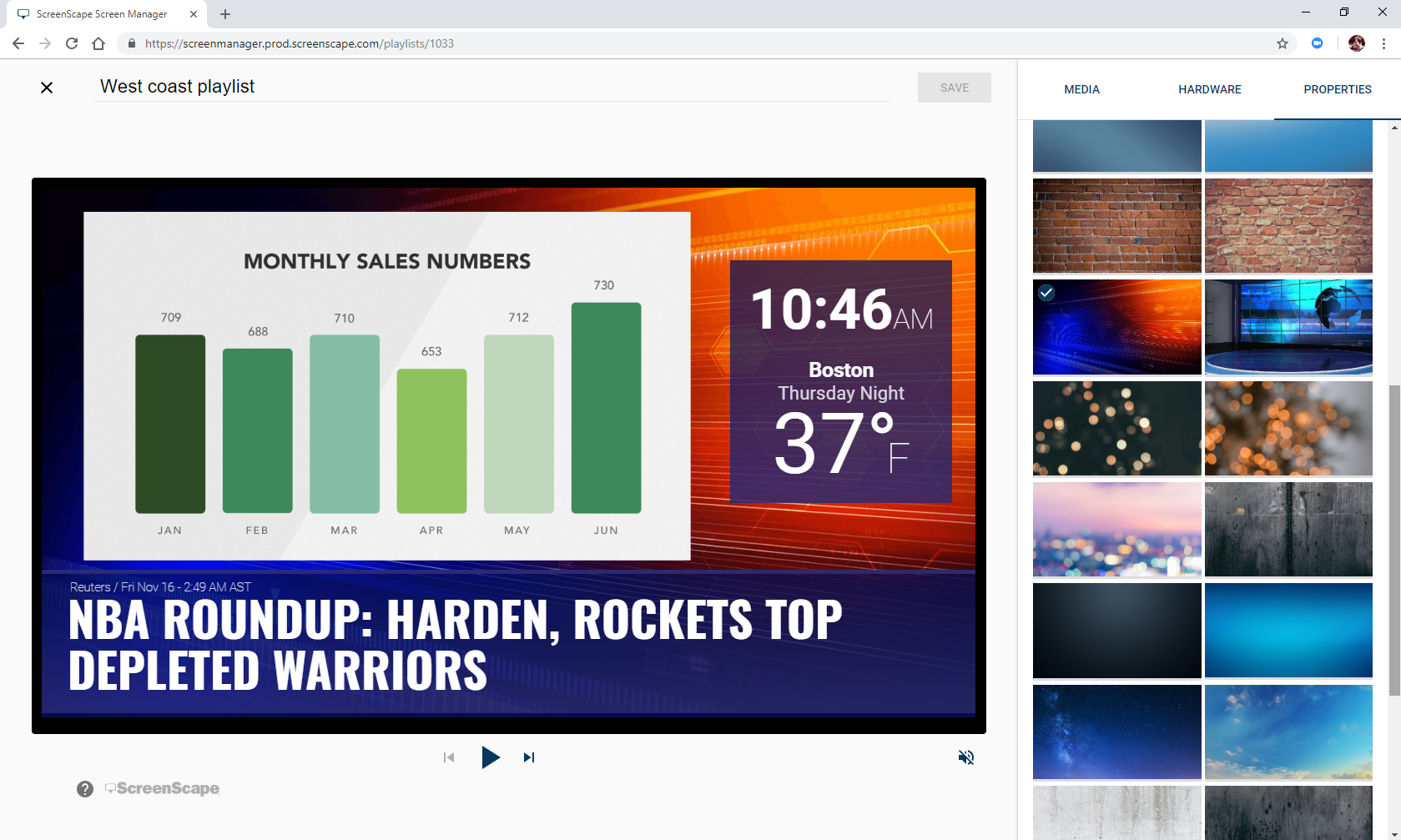Open the help question mark icon

(85, 789)
